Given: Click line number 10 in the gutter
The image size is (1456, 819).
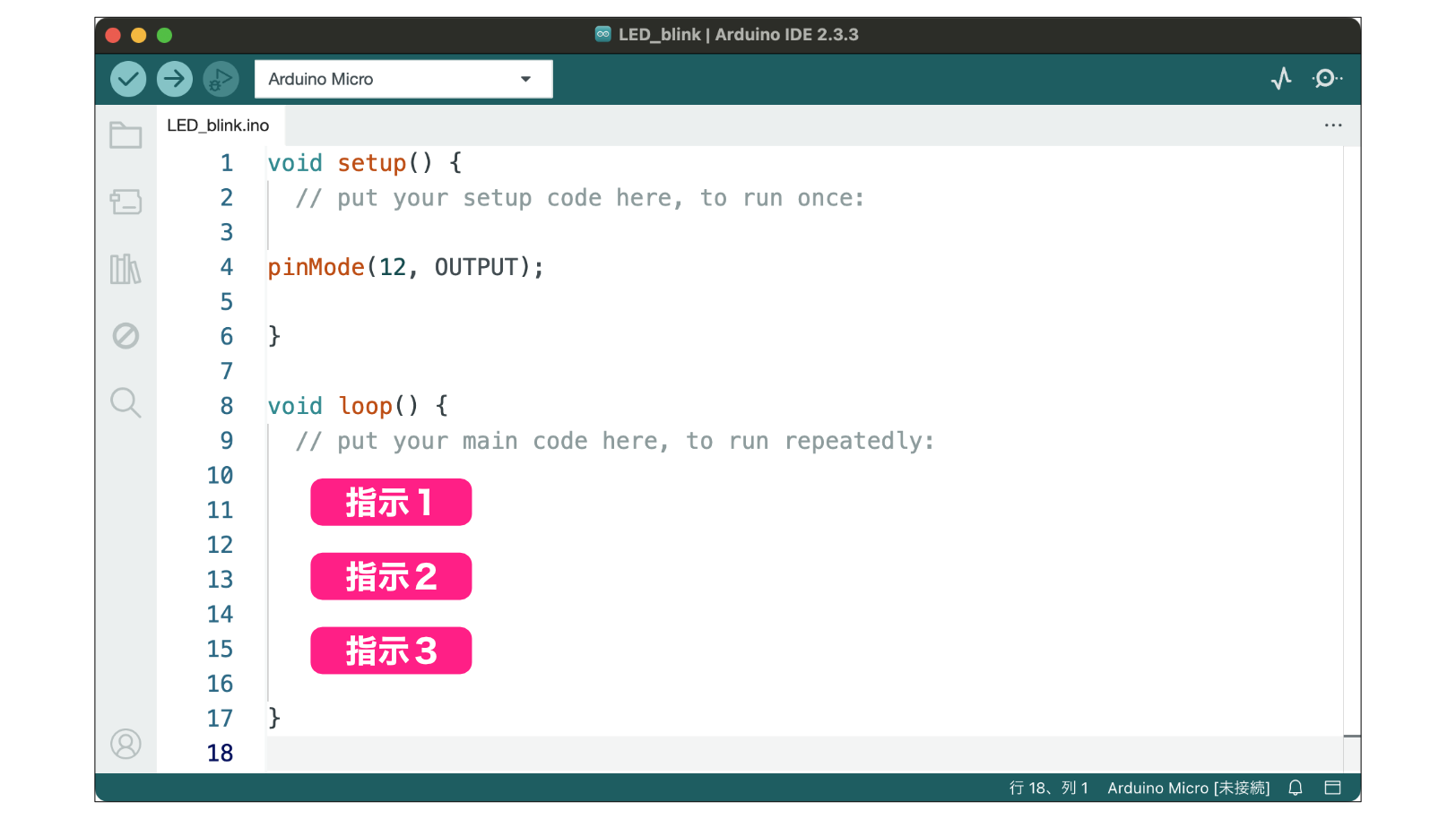Looking at the screenshot, I should (220, 475).
